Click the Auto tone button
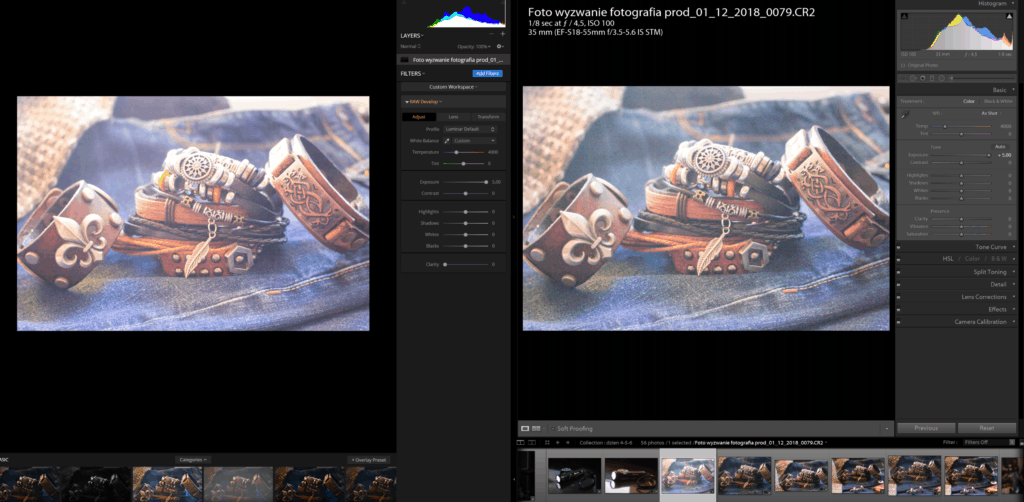The width and height of the screenshot is (1024, 502). coord(1000,147)
